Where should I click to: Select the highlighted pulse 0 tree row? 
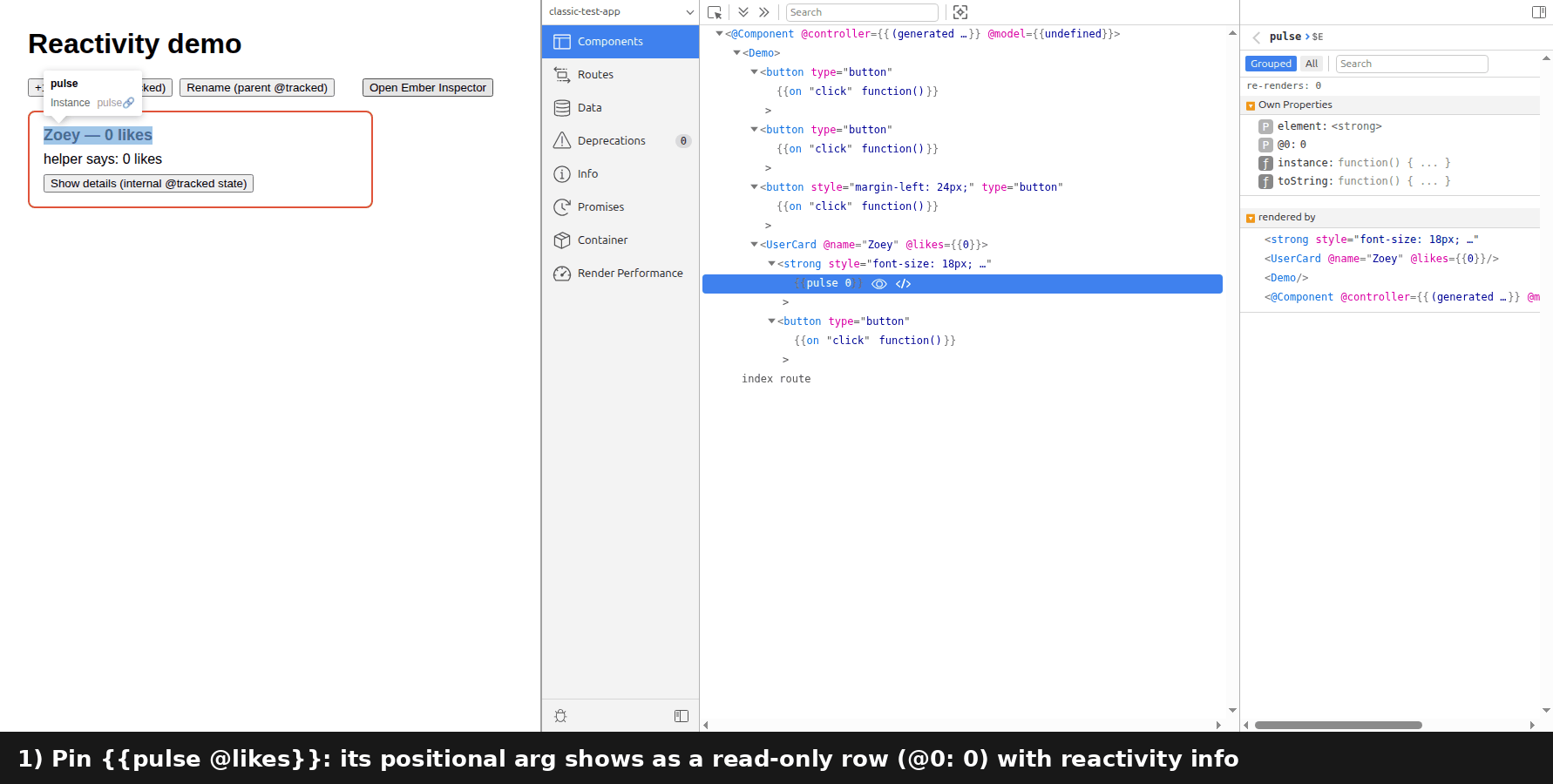click(962, 284)
